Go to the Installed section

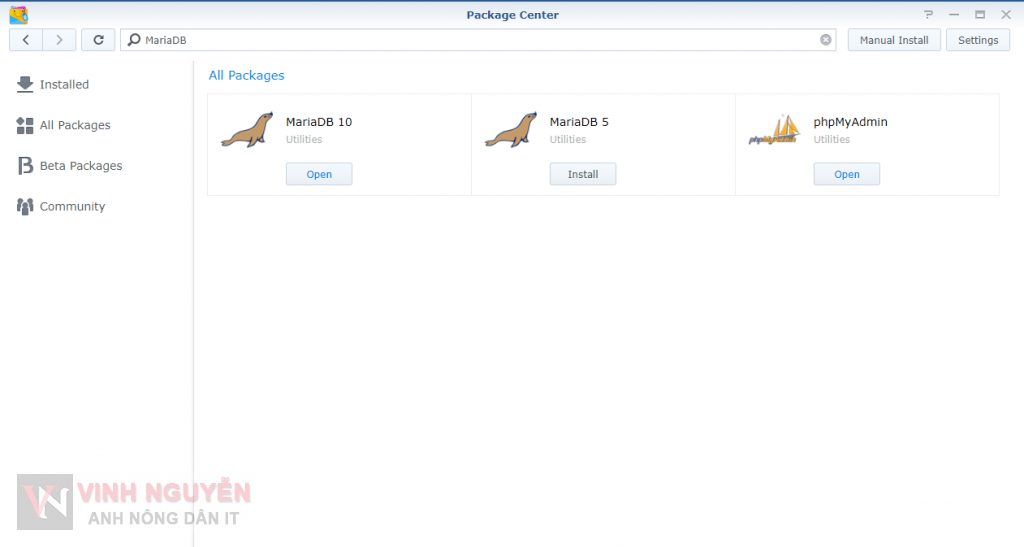64,85
